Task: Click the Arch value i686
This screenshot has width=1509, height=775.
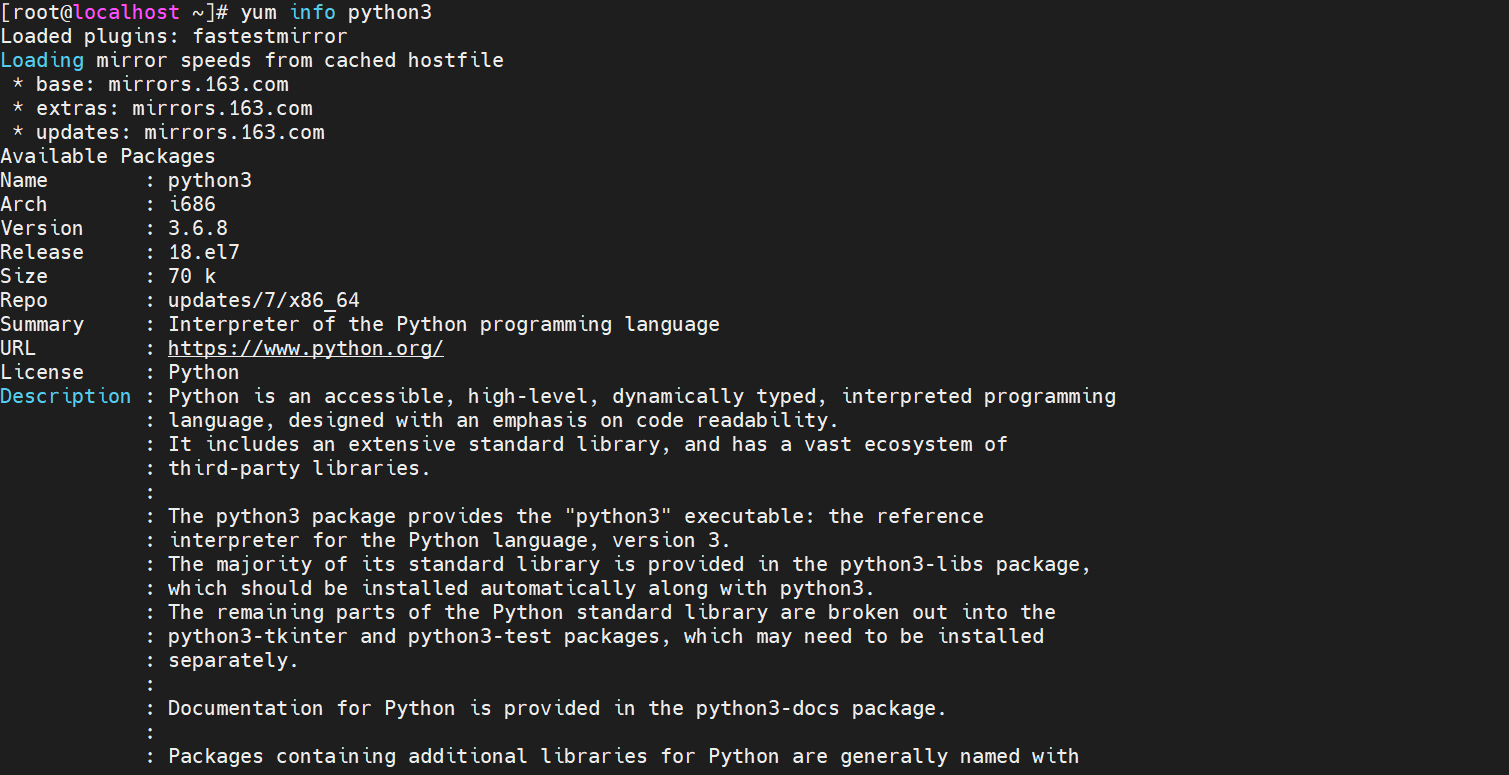Action: 192,204
